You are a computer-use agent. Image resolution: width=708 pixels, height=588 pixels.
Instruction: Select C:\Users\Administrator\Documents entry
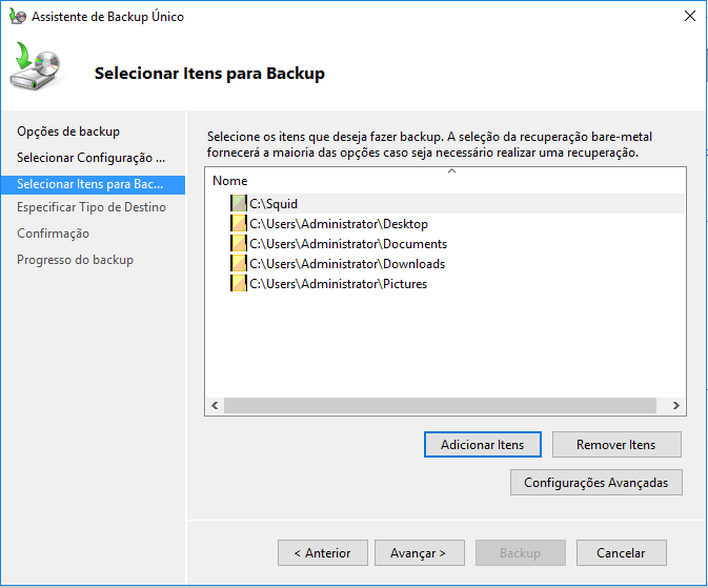point(348,244)
